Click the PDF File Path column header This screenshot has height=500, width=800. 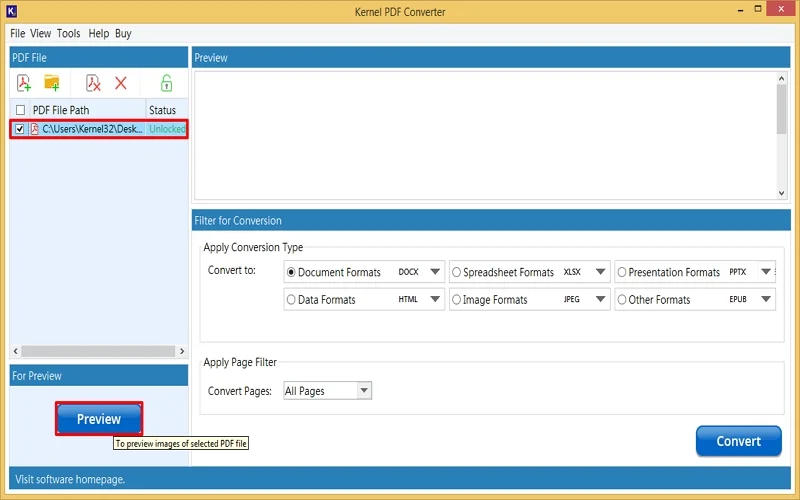(87, 110)
